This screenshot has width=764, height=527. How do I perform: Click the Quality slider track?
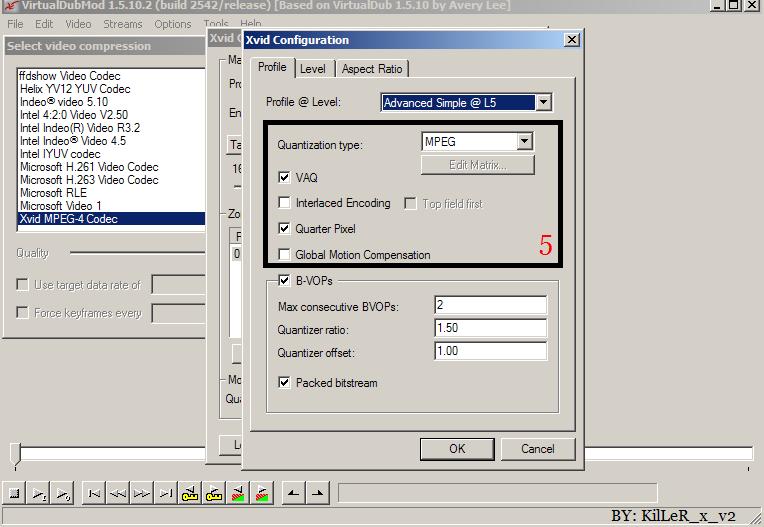tap(137, 252)
